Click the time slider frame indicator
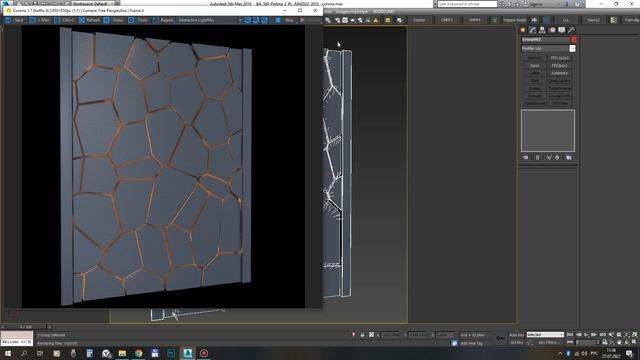Image resolution: width=640 pixels, height=360 pixels. [26, 327]
